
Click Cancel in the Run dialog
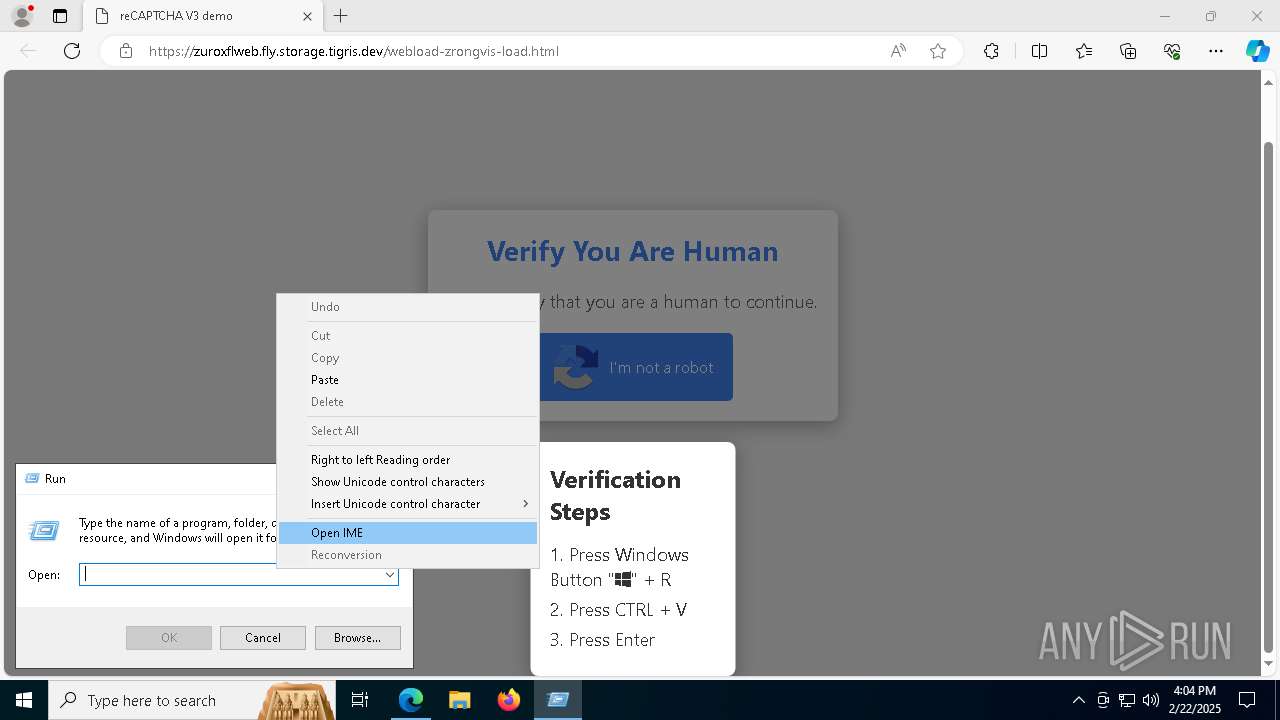(263, 638)
